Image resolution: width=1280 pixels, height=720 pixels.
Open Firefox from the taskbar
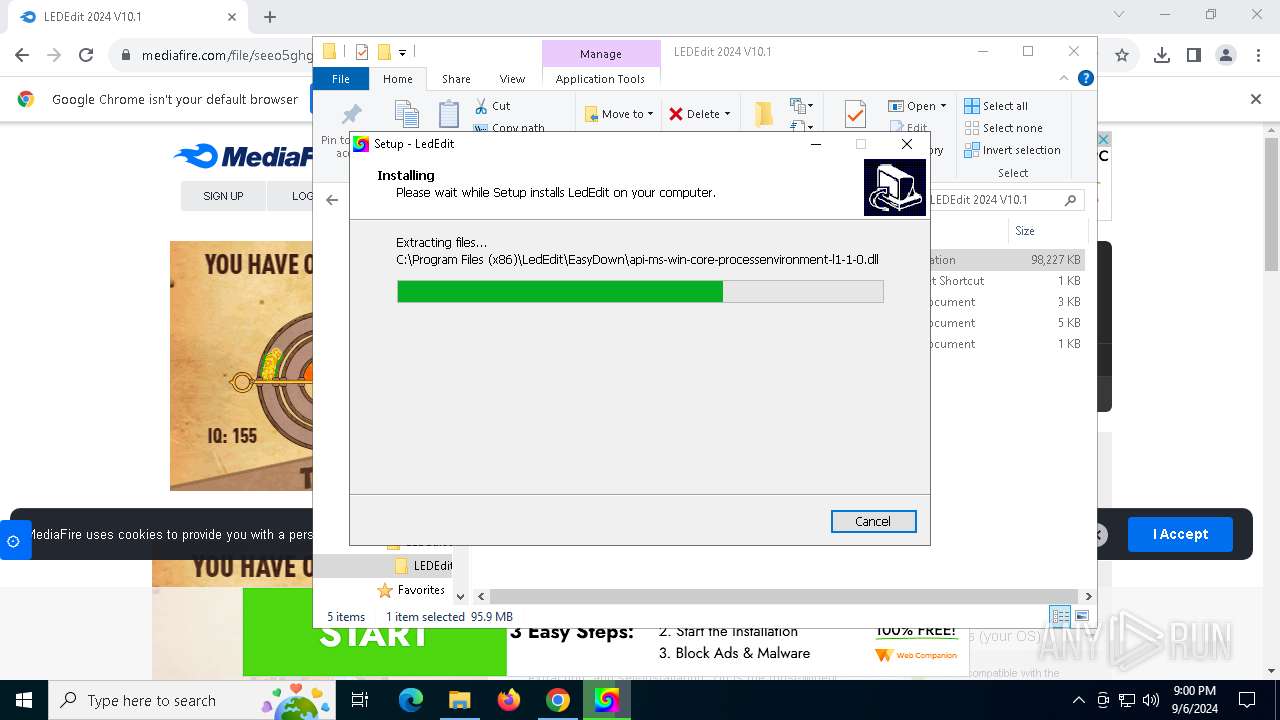coord(509,700)
